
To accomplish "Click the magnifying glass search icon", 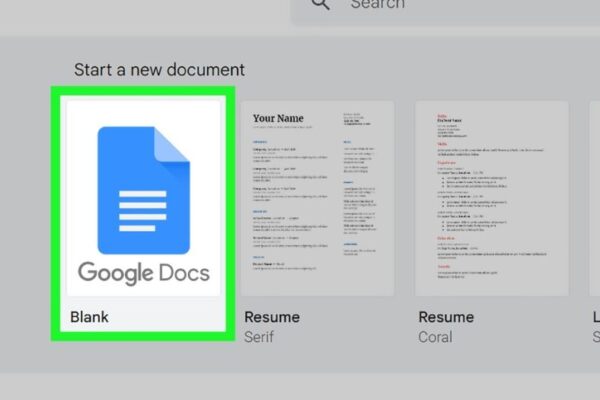I will click(321, 4).
